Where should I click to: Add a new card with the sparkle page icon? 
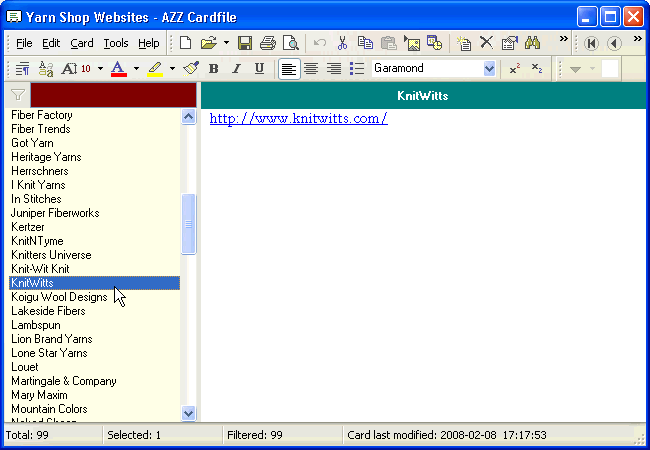(463, 43)
